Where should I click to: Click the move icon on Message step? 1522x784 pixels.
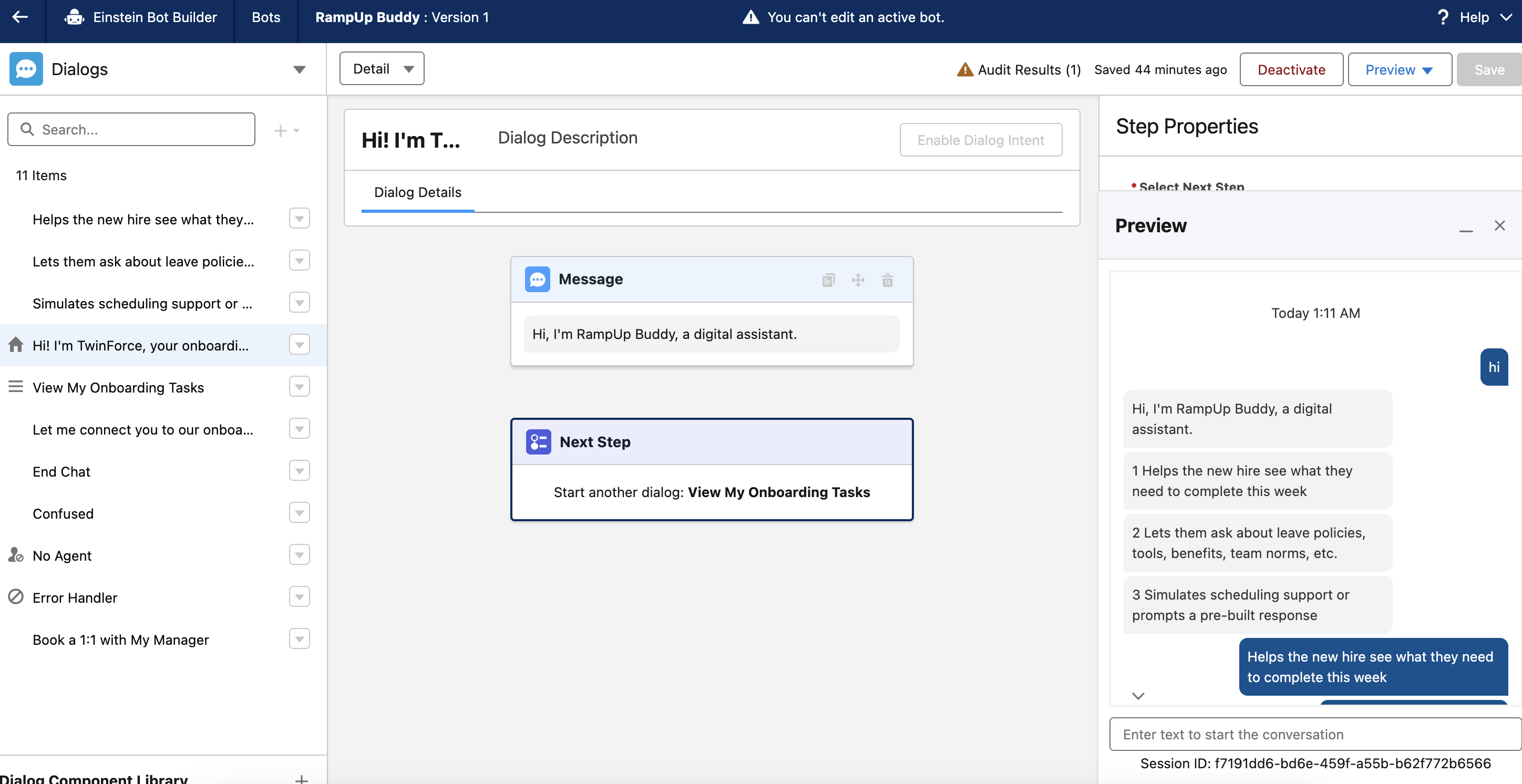pos(857,280)
